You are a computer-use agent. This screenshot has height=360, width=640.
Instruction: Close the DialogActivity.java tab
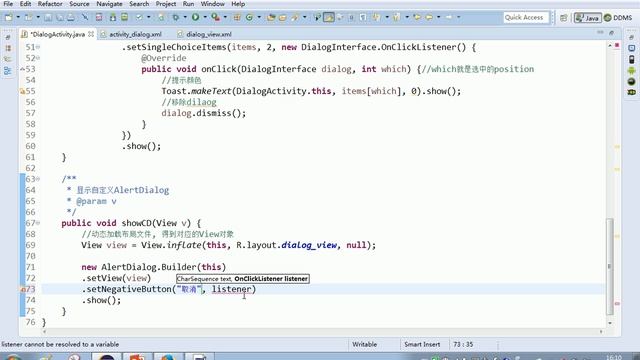pos(91,34)
